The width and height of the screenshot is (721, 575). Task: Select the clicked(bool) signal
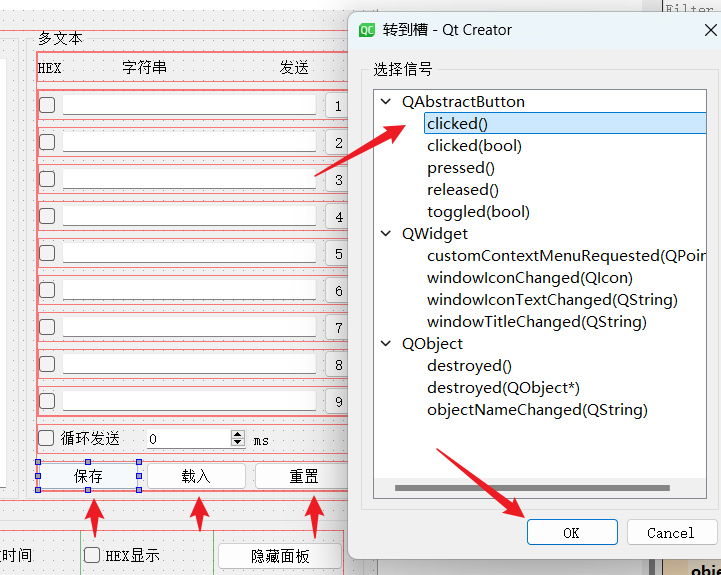[x=474, y=146]
